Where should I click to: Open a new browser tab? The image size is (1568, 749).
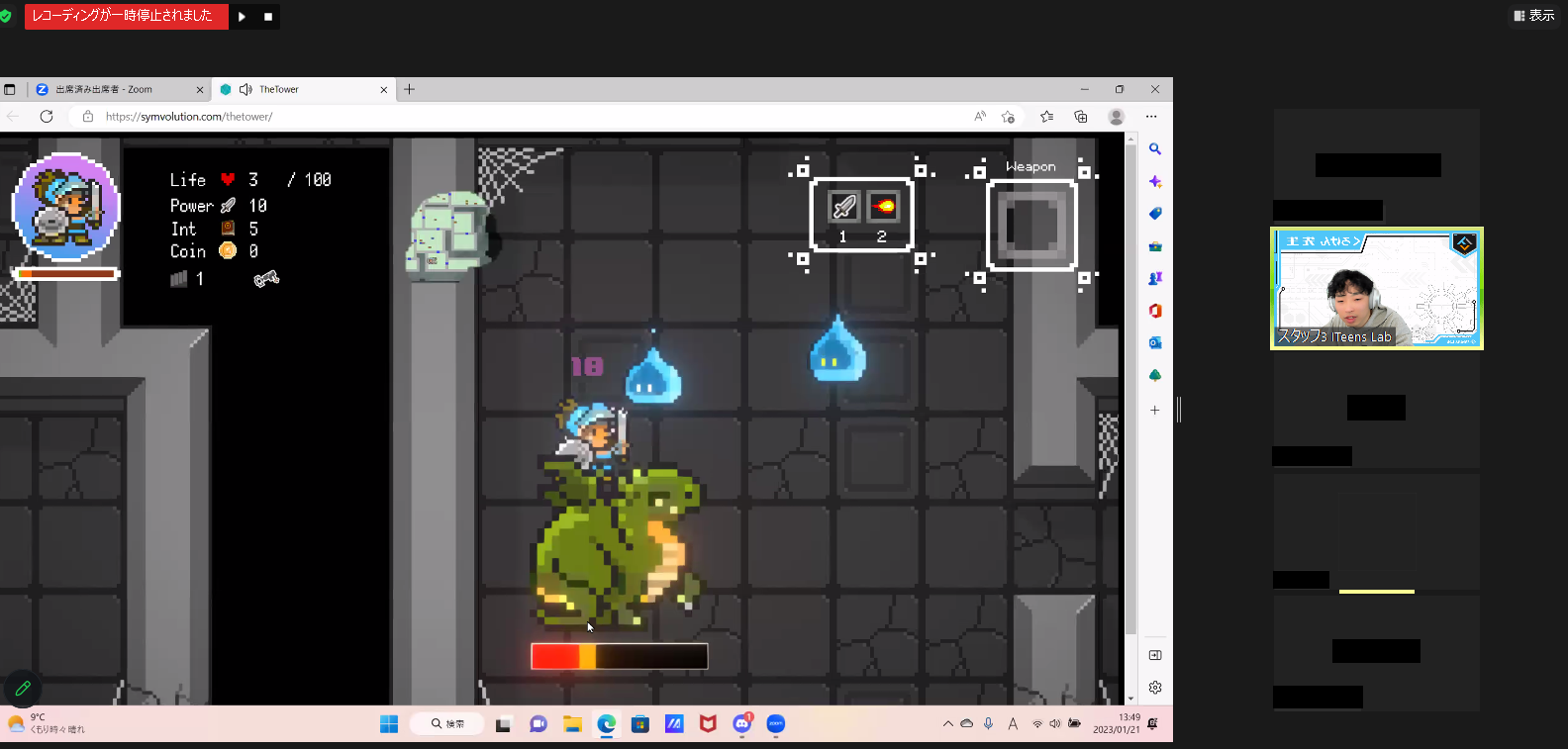coord(409,89)
